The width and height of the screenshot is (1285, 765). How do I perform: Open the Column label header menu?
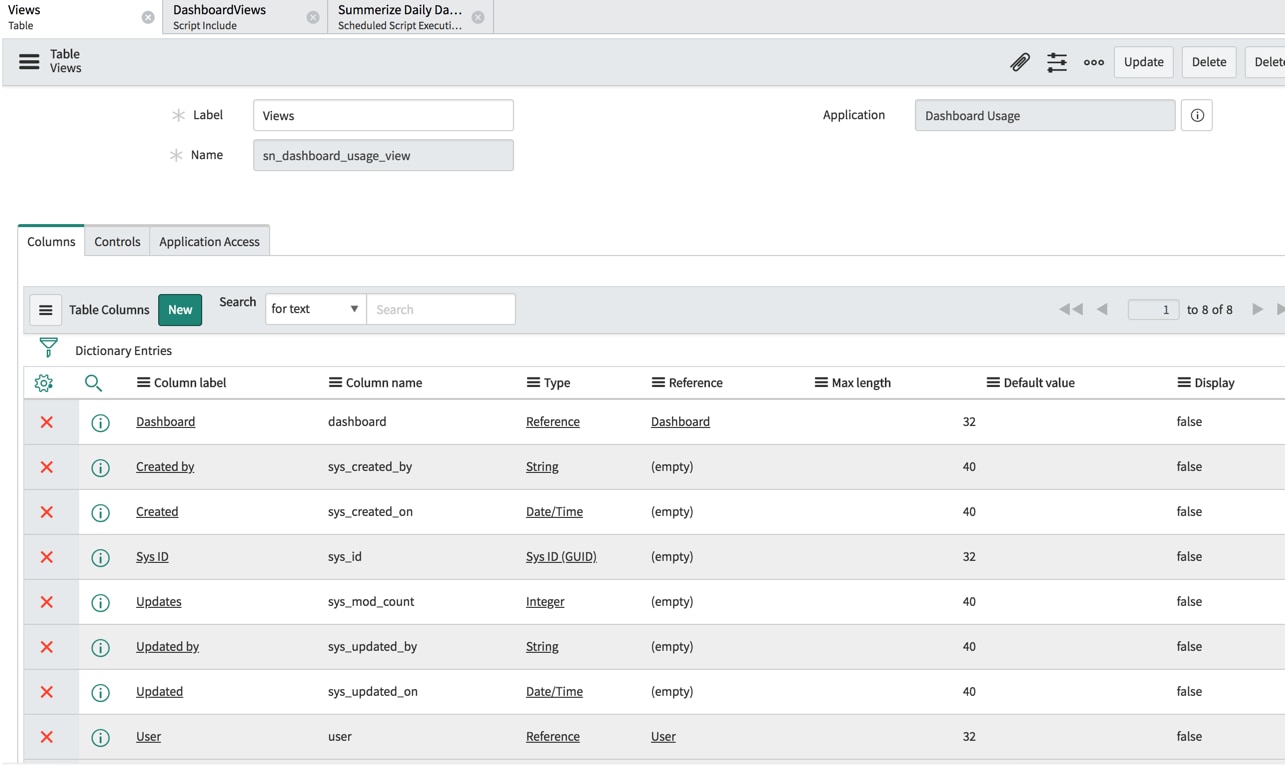click(x=145, y=383)
